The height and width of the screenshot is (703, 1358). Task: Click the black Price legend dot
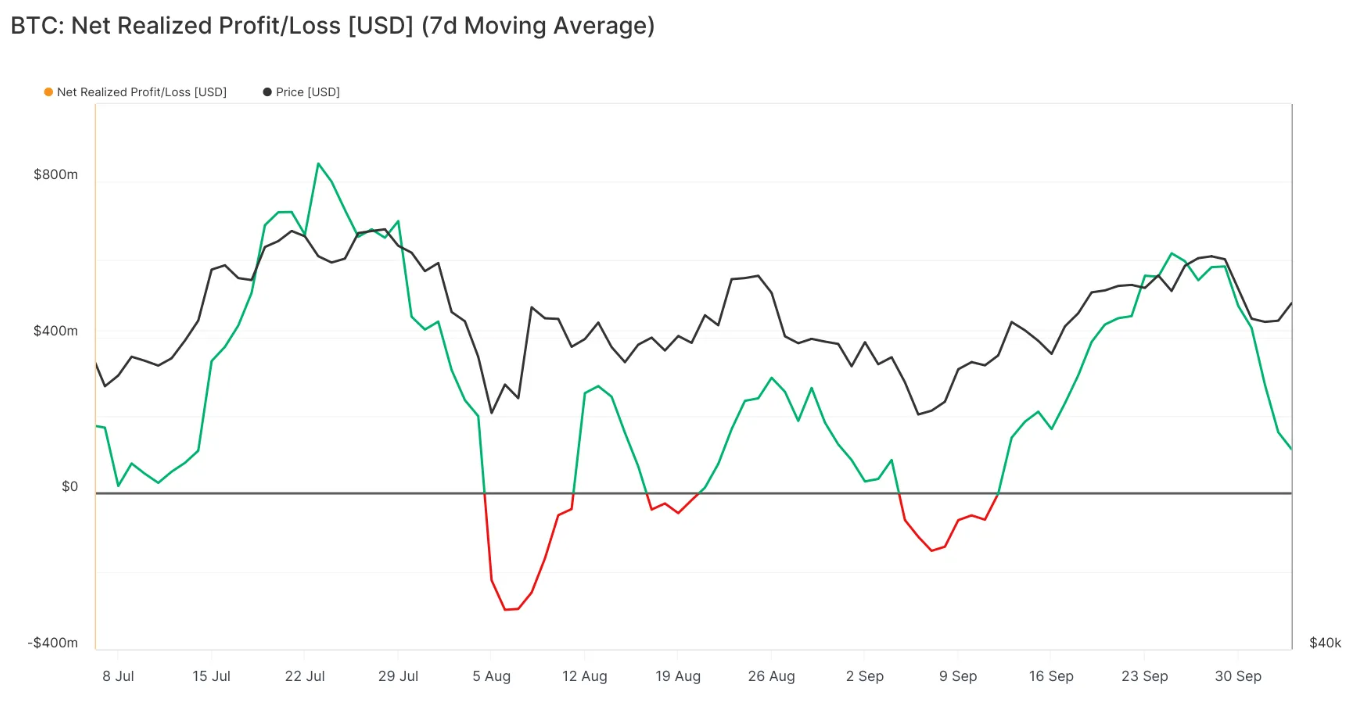click(267, 92)
